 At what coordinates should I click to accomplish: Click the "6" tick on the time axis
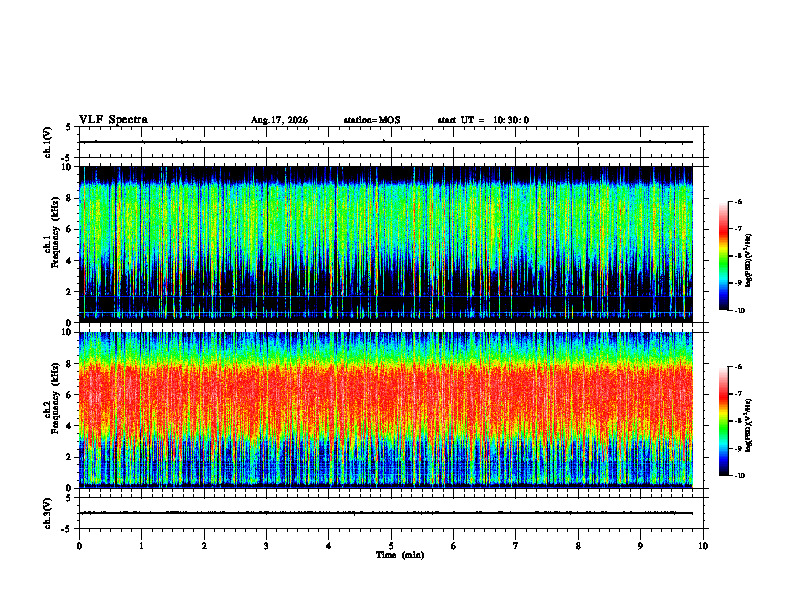click(454, 546)
